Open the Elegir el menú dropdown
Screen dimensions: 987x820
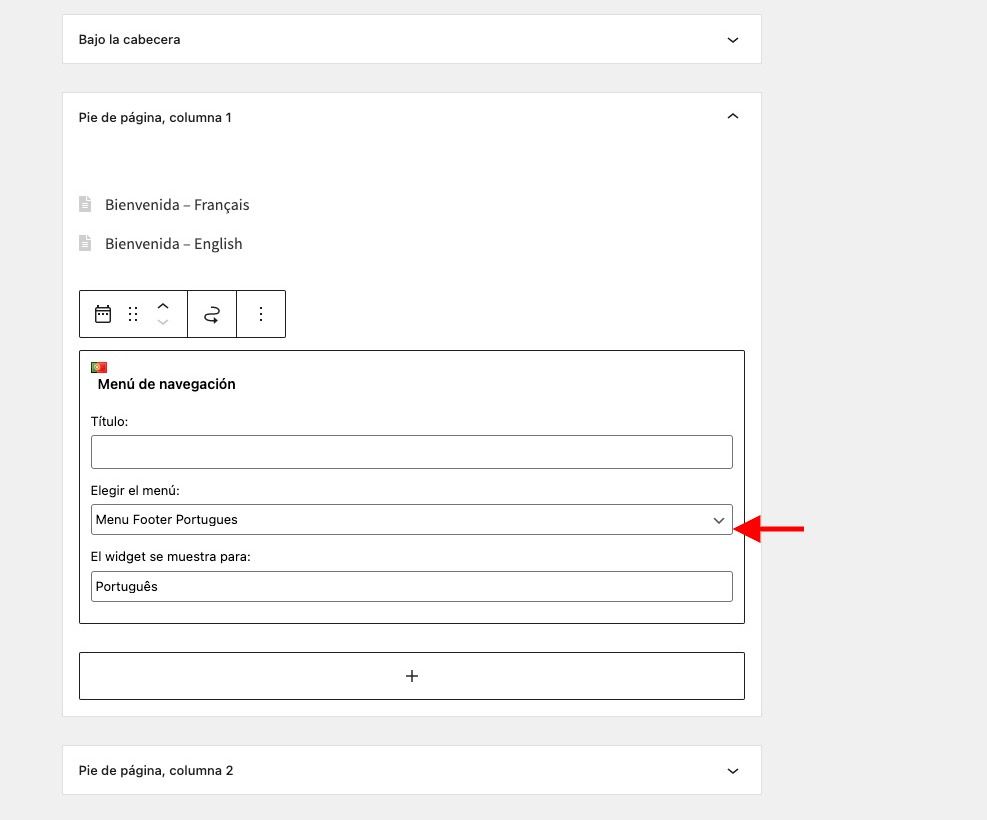412,520
